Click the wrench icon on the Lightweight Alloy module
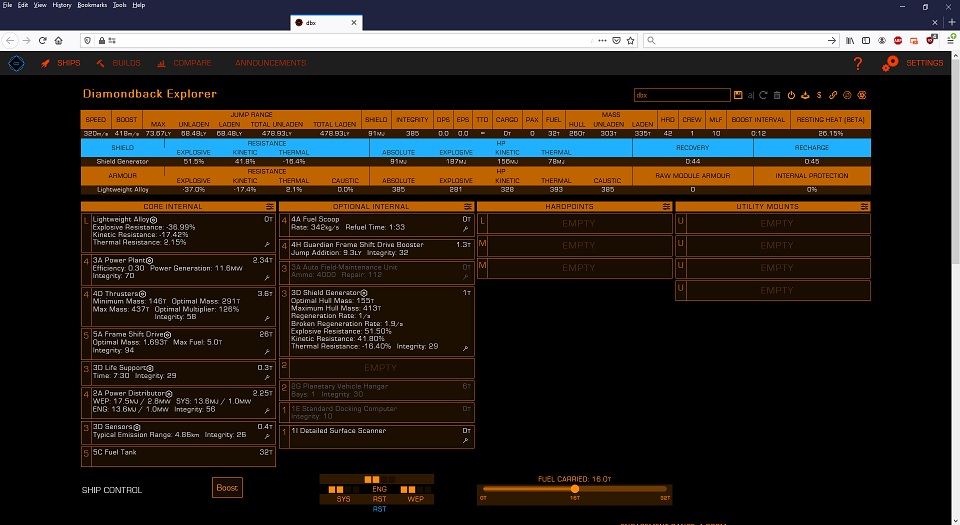The height and width of the screenshot is (525, 960). point(267,244)
